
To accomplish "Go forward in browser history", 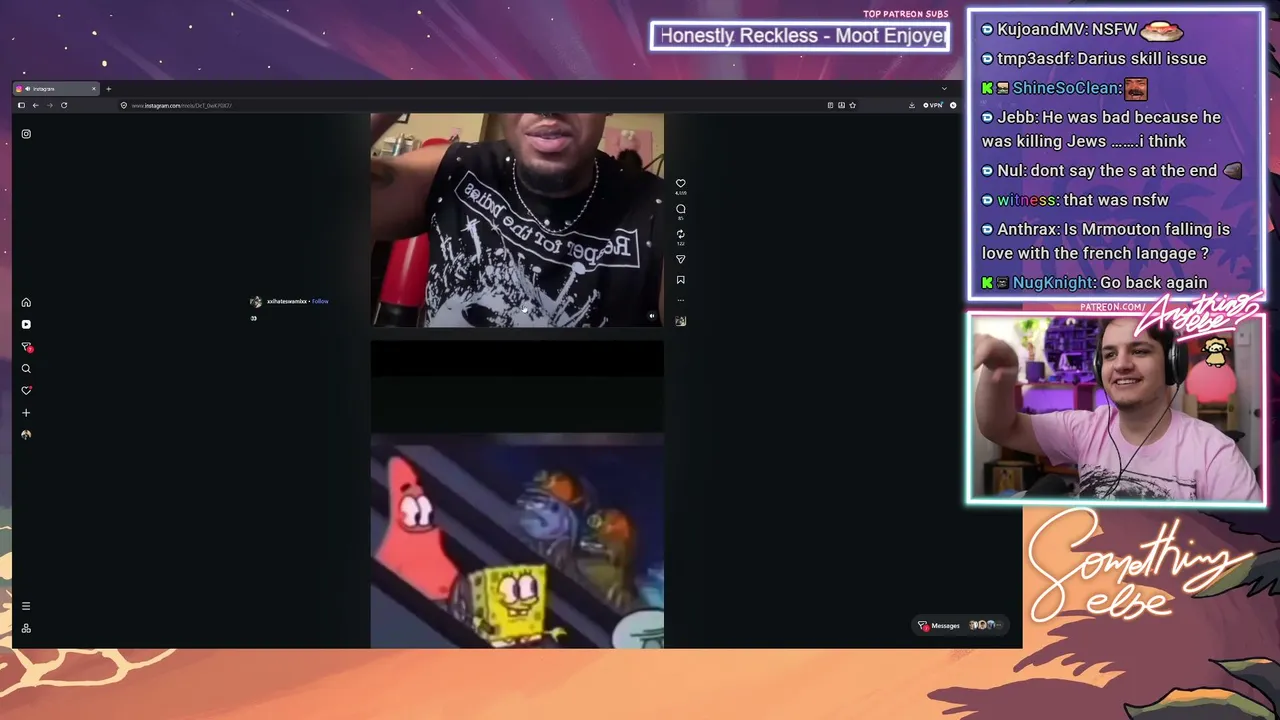I will 49,105.
